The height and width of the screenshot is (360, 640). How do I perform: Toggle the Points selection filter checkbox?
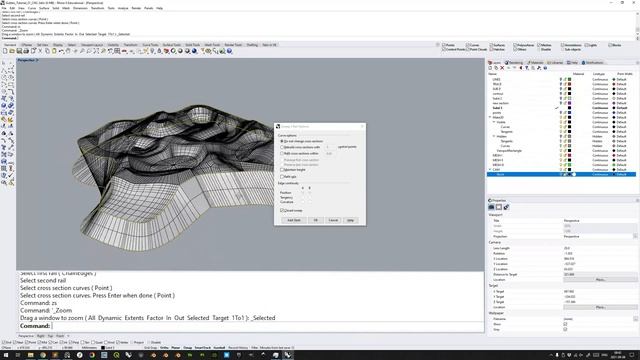[x=444, y=45]
